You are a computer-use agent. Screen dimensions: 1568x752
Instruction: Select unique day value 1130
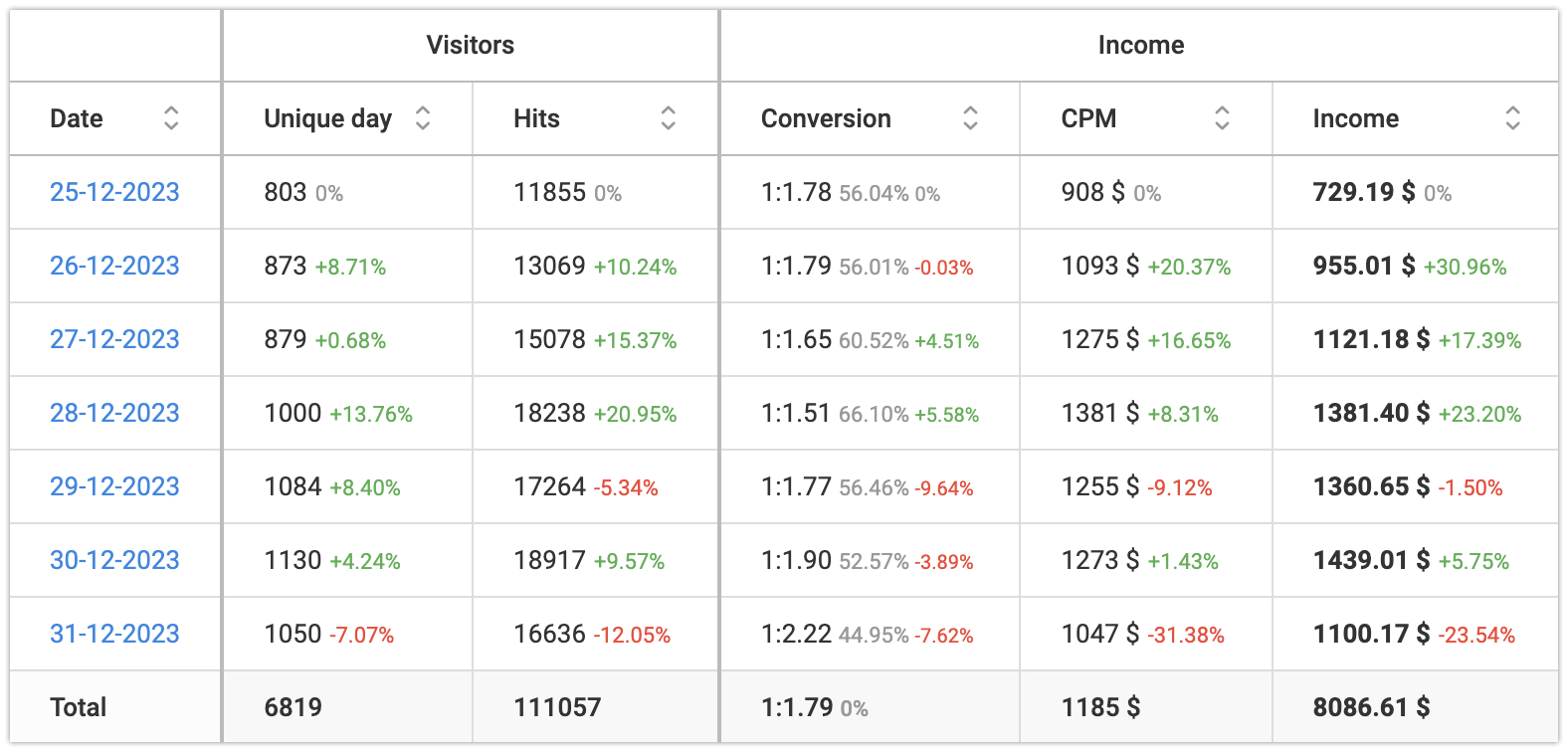293,560
